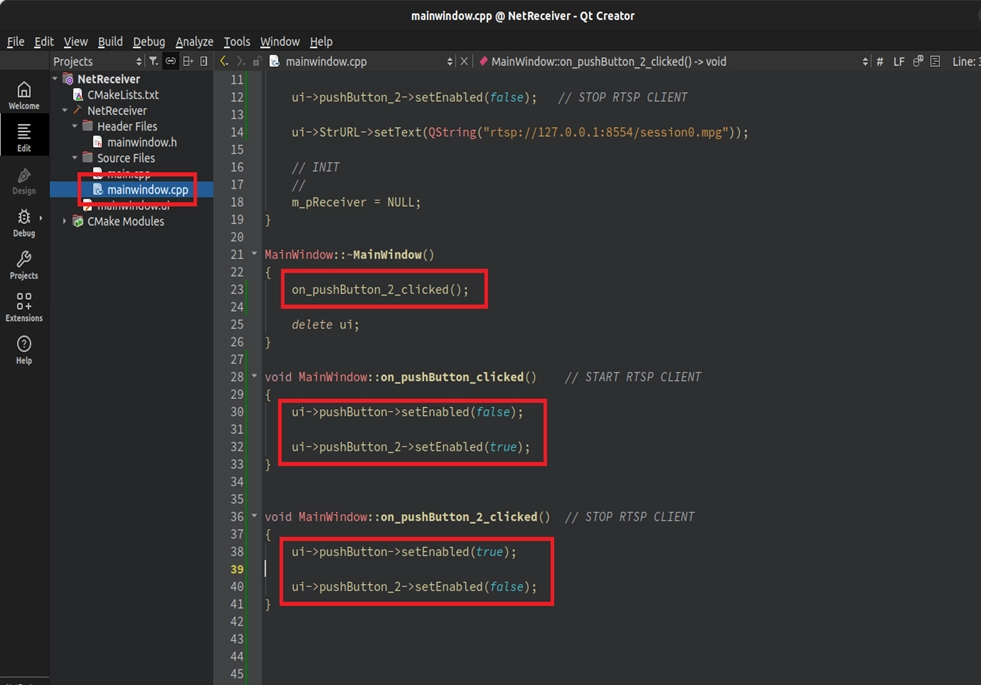The image size is (981, 685).
Task: Collapse the NetReceiver target node
Action: 65,110
